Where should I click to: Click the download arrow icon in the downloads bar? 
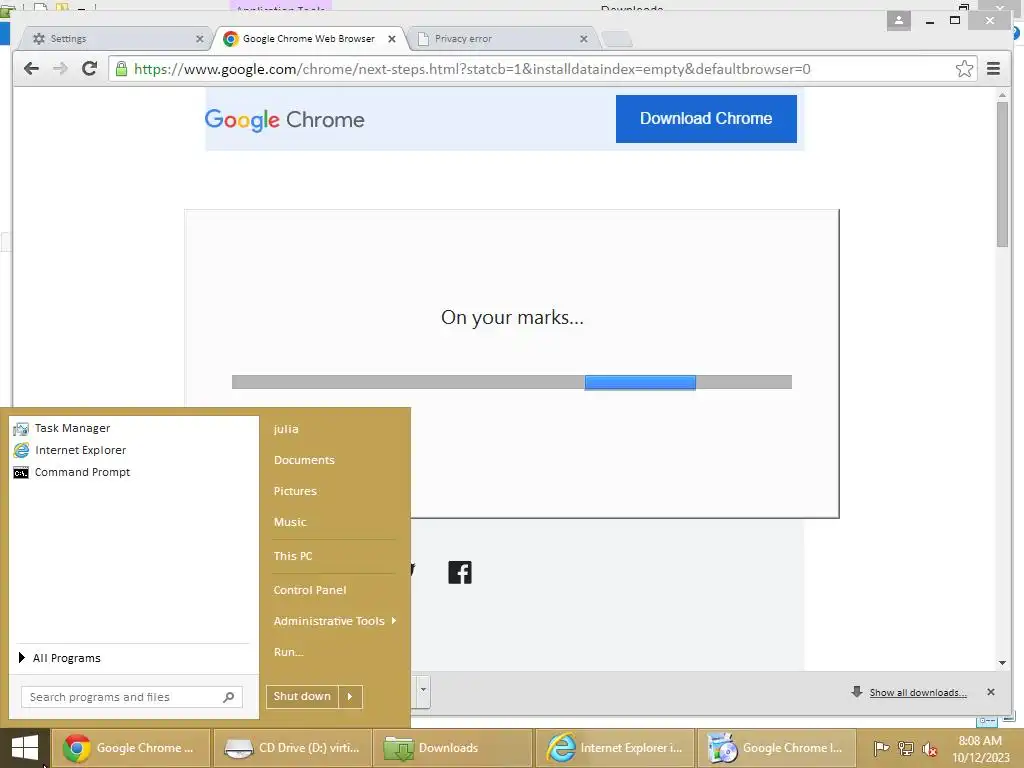pyautogui.click(x=857, y=692)
